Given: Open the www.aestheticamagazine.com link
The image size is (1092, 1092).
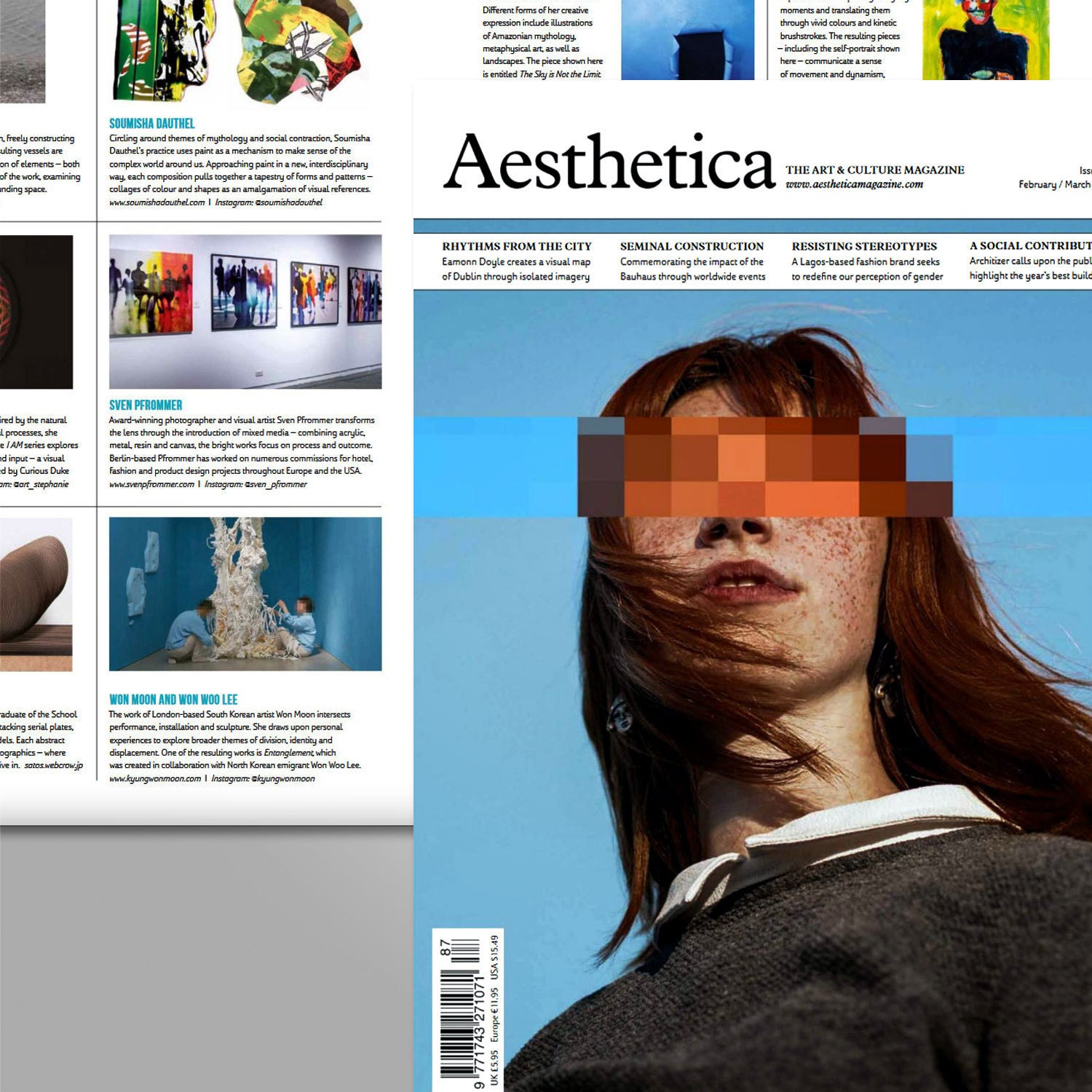Looking at the screenshot, I should [854, 185].
